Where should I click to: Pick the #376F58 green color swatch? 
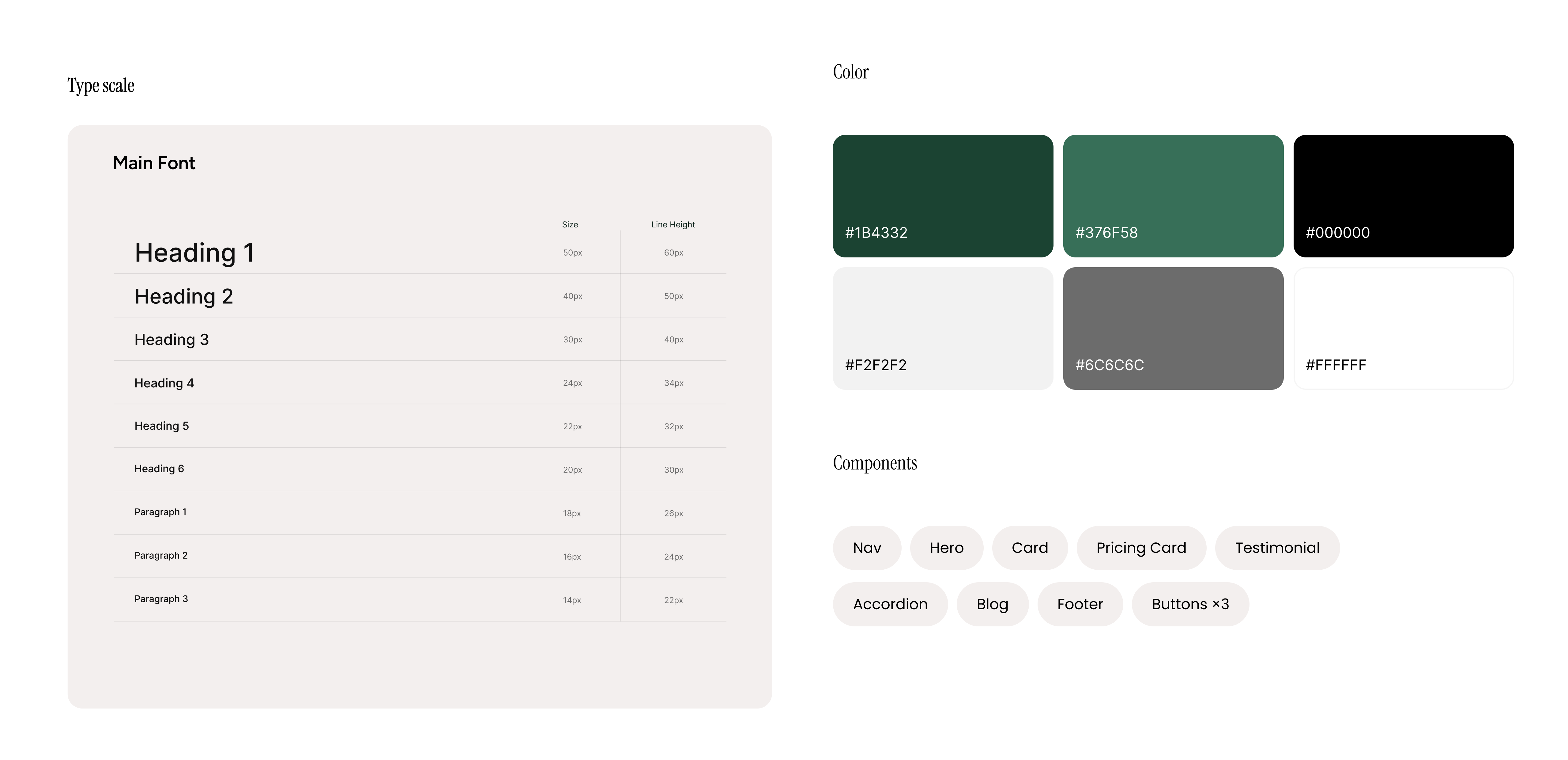pyautogui.click(x=1173, y=196)
